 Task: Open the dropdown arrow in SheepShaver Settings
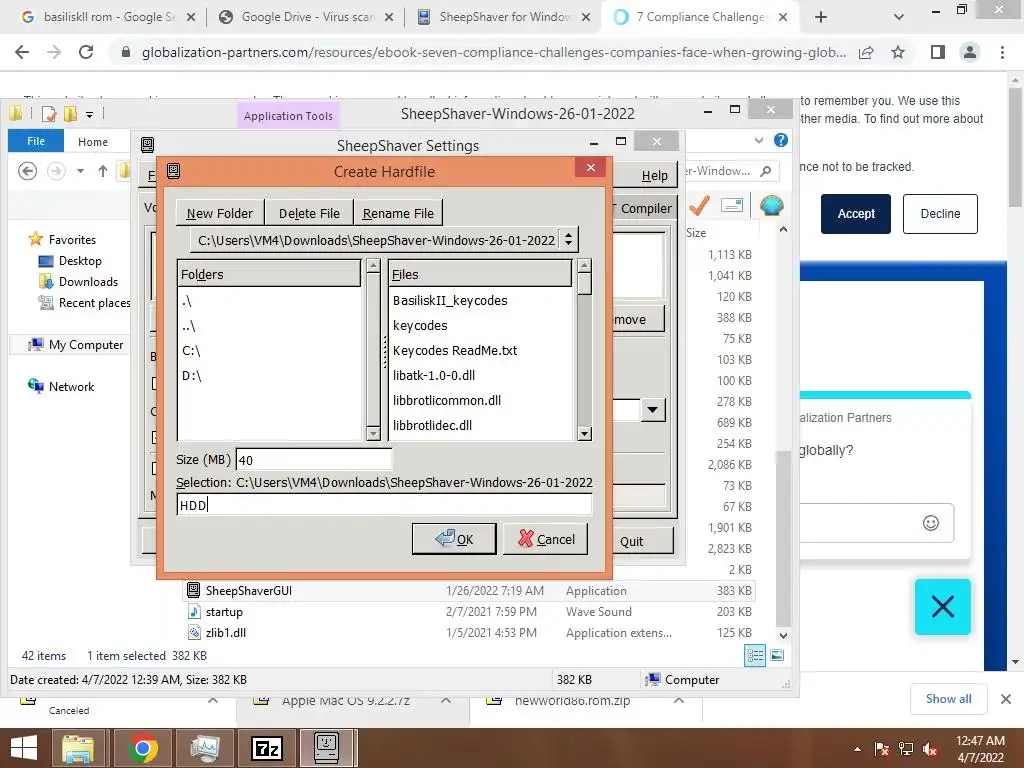click(652, 410)
